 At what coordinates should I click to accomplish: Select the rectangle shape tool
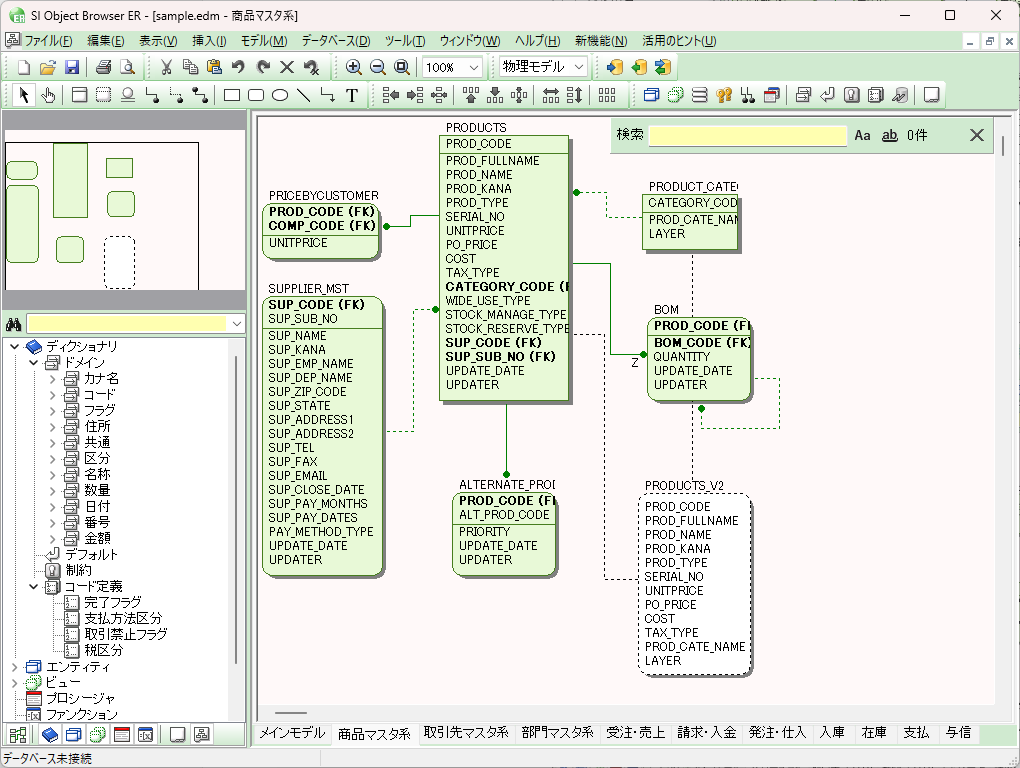pos(232,95)
